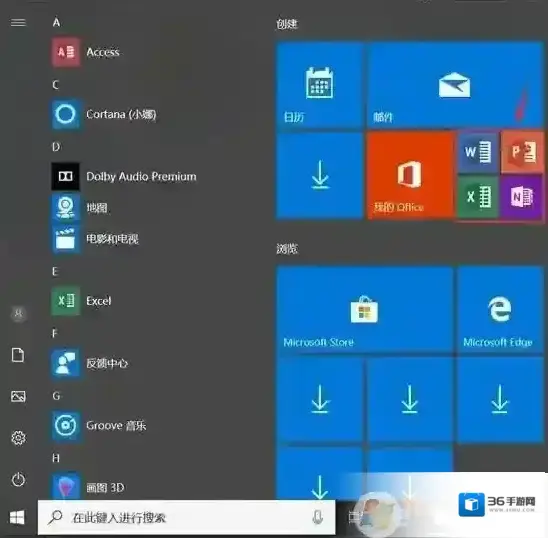This screenshot has height=538, width=548.
Task: Open the PowerPoint tile
Action: pyautogui.click(x=522, y=152)
